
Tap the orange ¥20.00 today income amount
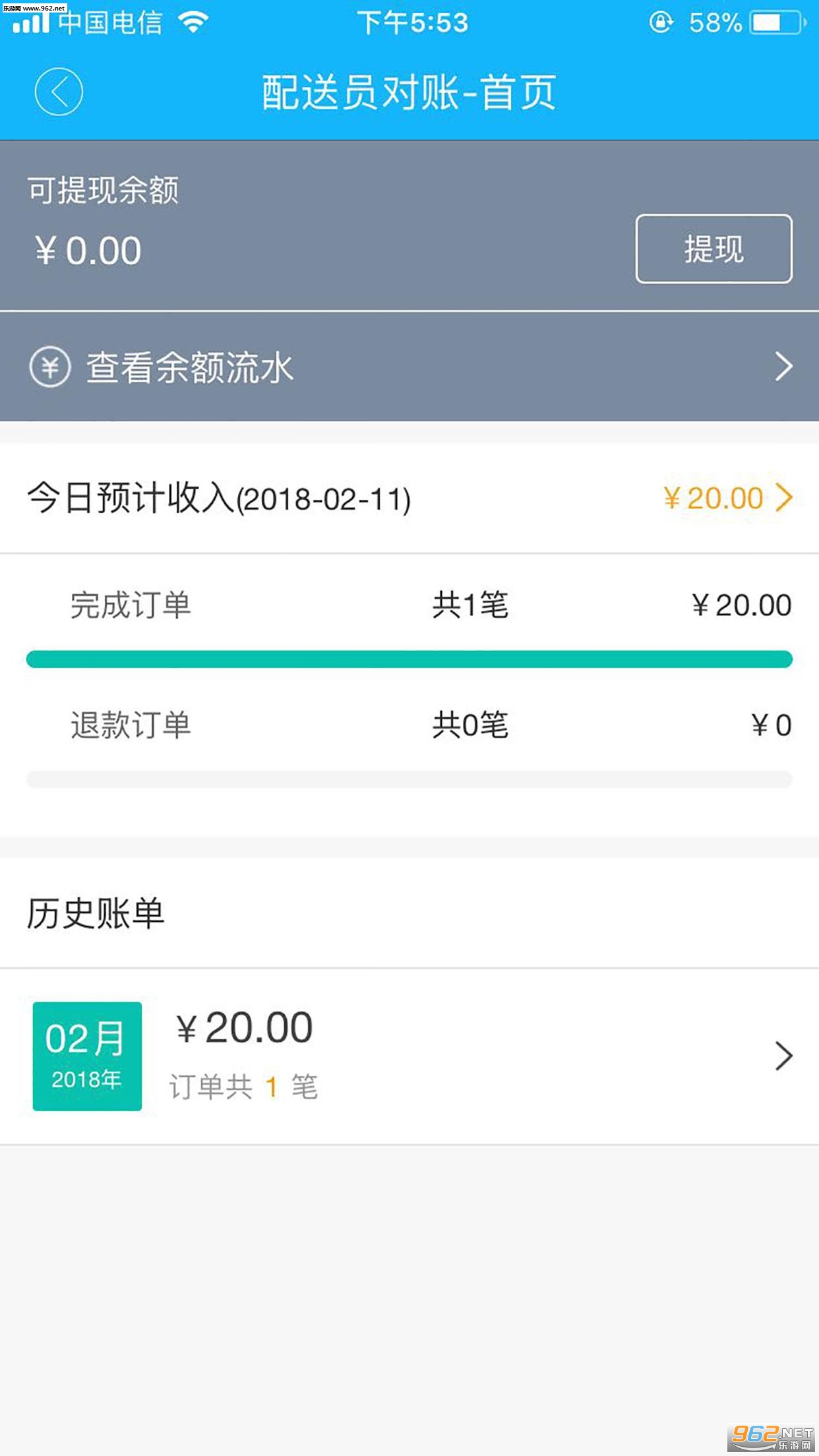[x=713, y=498]
